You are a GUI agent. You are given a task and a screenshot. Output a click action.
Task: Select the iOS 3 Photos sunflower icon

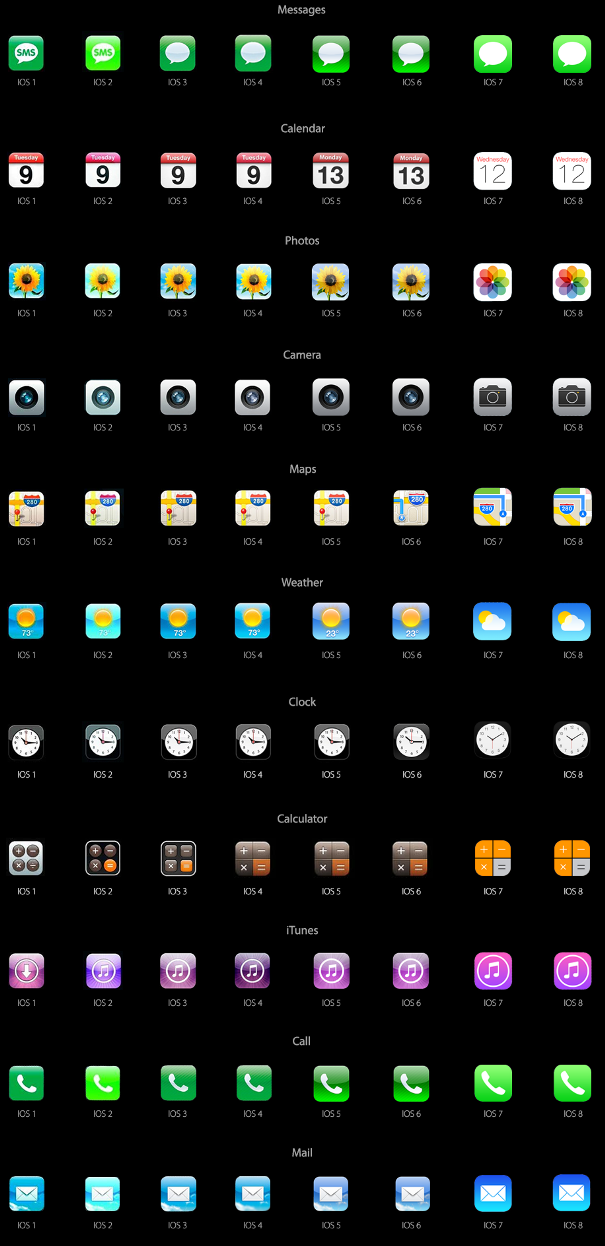click(x=178, y=283)
